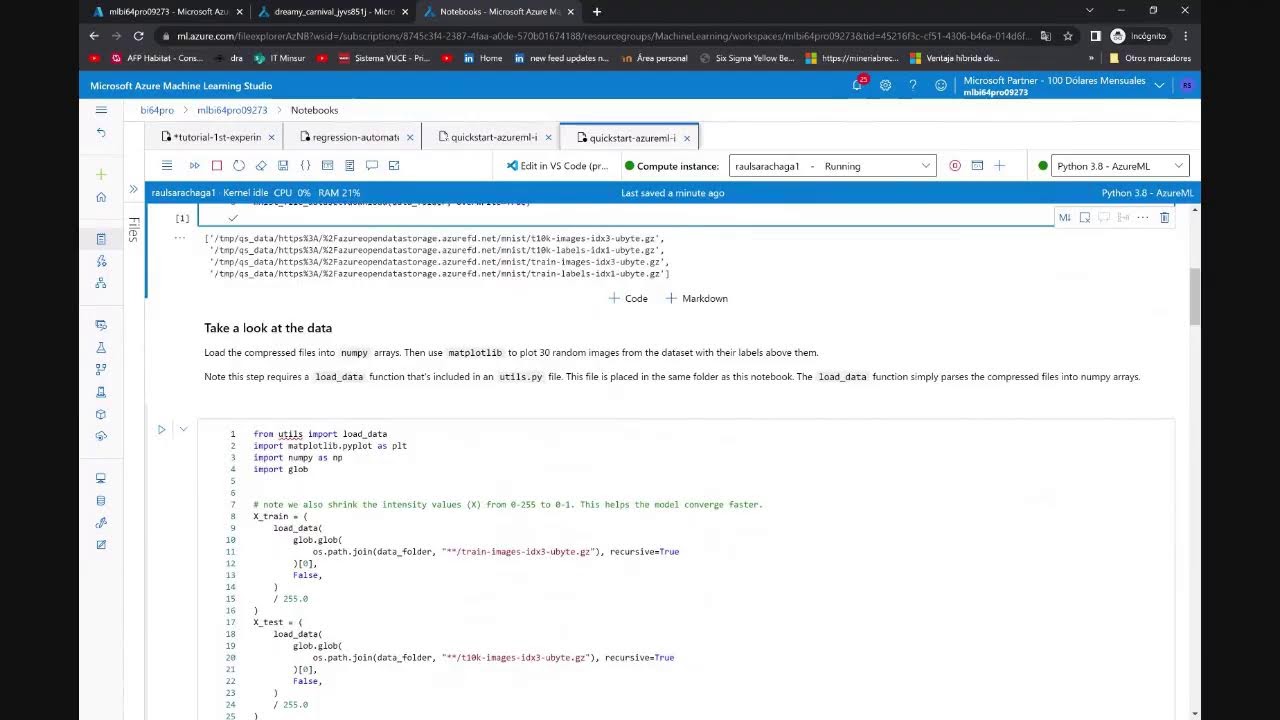This screenshot has width=1280, height=720.
Task: Reload the page in Chrome
Action: 139,36
